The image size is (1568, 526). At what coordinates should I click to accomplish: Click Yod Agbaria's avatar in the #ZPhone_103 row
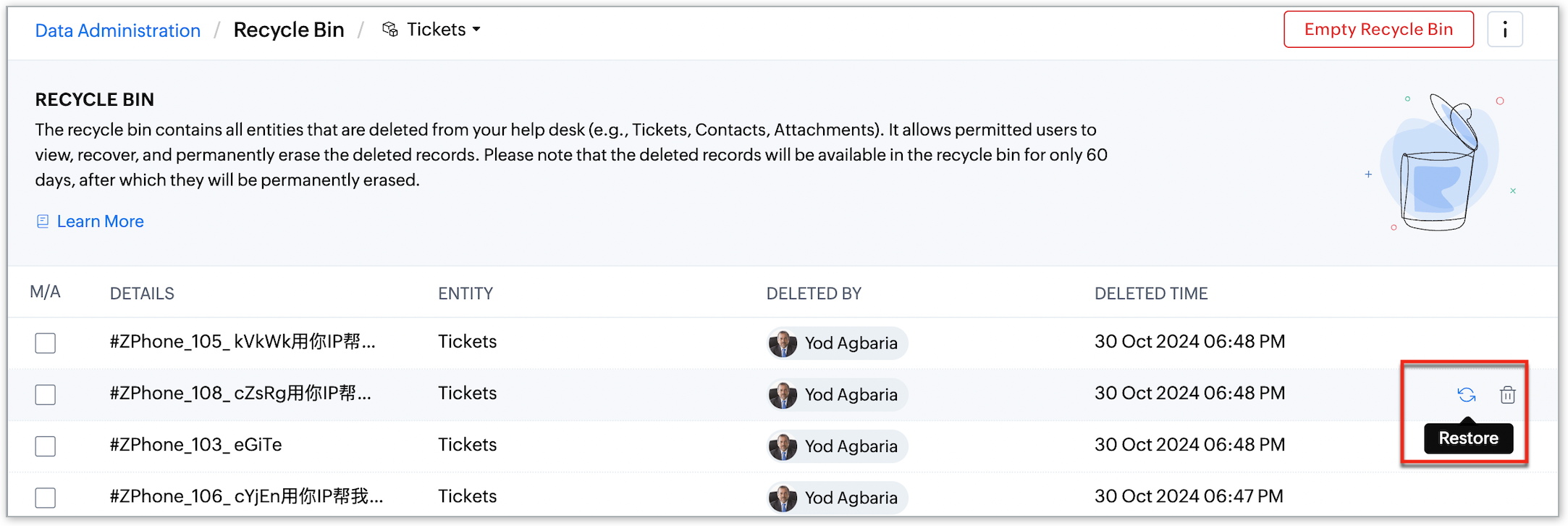click(x=783, y=446)
